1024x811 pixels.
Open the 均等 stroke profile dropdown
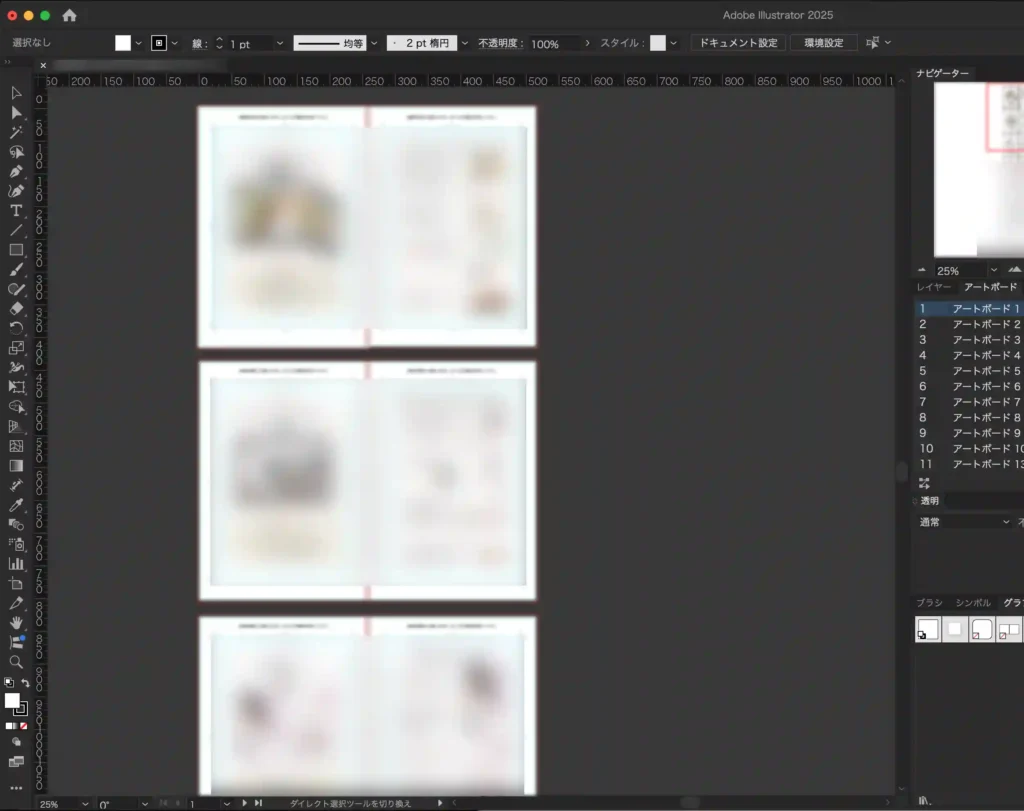[374, 43]
